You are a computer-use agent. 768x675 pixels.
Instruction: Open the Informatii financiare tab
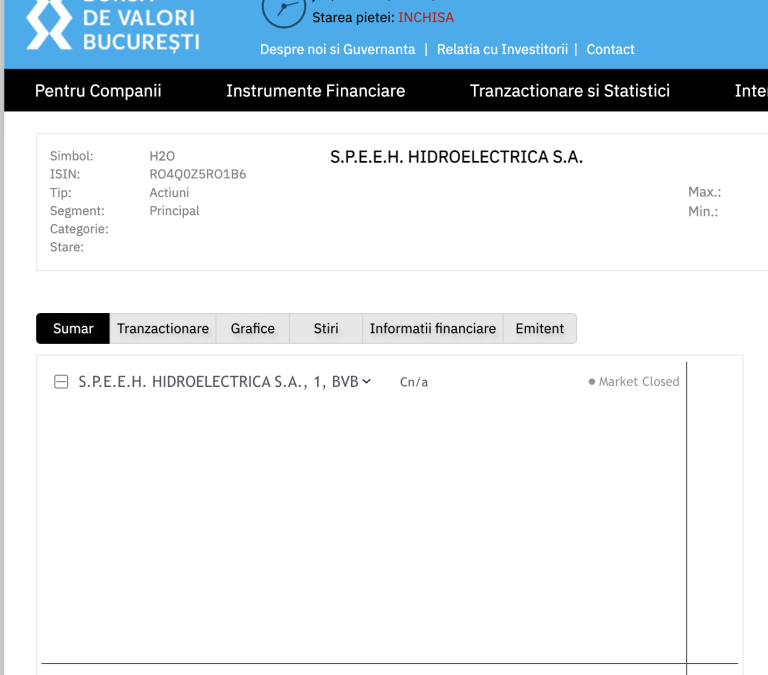click(x=433, y=329)
